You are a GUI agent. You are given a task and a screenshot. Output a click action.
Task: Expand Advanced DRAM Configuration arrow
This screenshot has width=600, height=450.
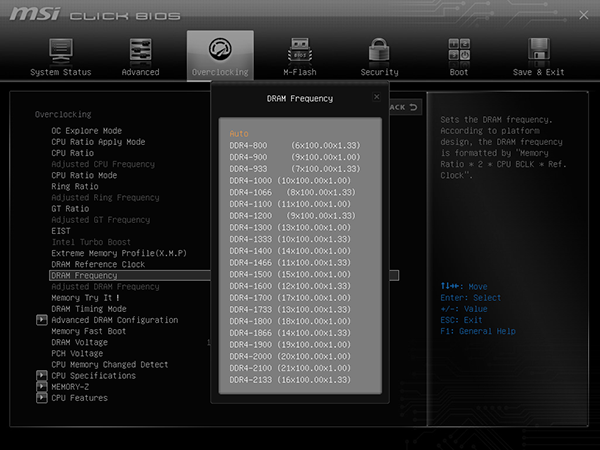[x=42, y=320]
